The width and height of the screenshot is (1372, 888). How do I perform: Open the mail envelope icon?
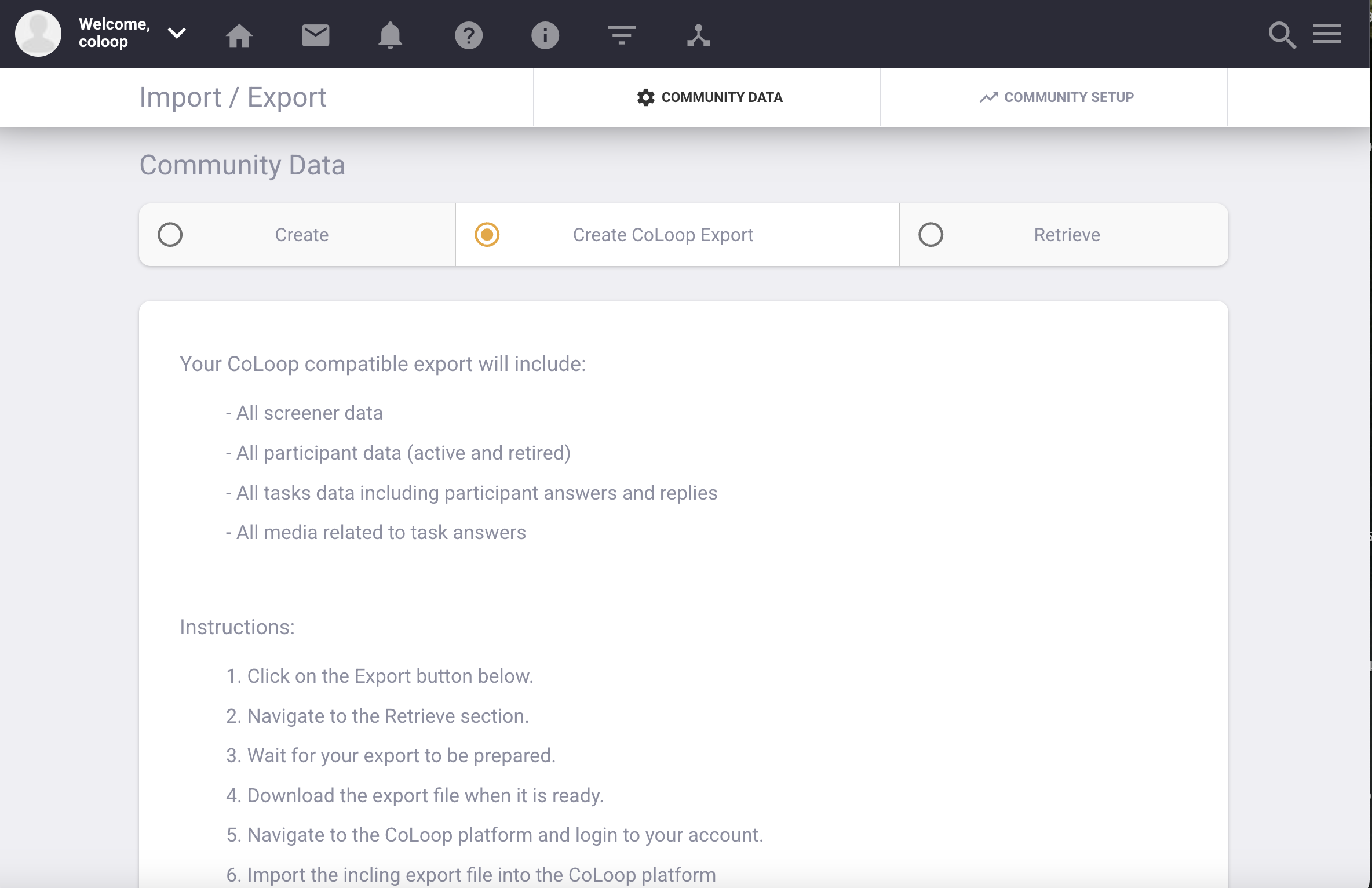click(x=316, y=35)
